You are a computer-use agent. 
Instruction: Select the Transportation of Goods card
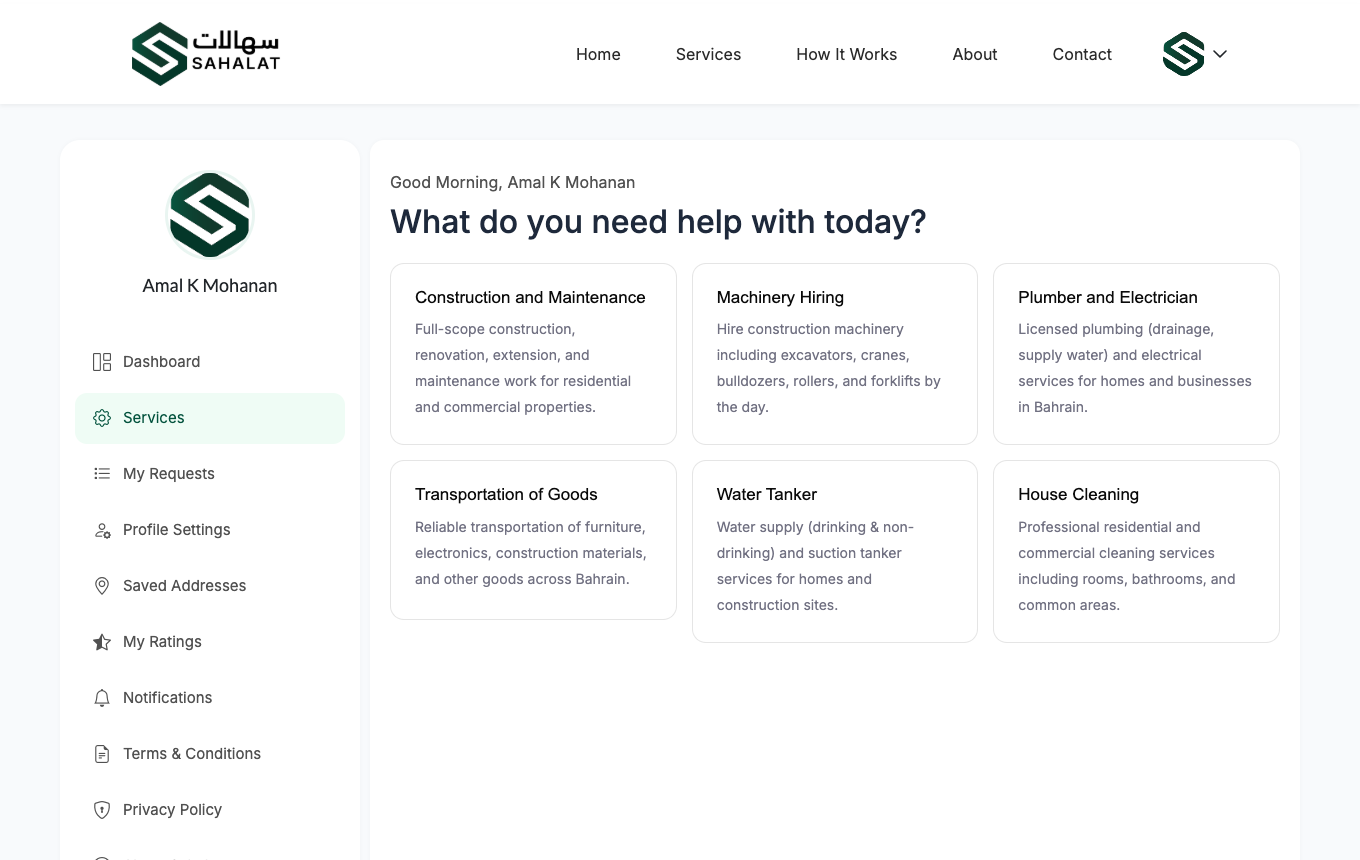click(x=533, y=540)
